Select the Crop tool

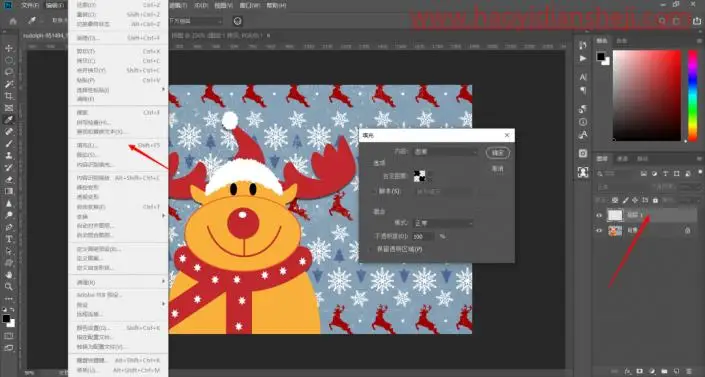[x=9, y=96]
